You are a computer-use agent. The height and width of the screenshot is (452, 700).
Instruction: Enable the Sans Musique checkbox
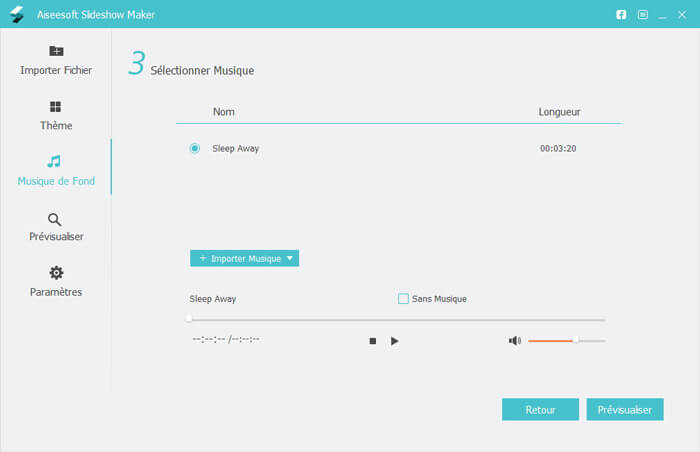403,298
